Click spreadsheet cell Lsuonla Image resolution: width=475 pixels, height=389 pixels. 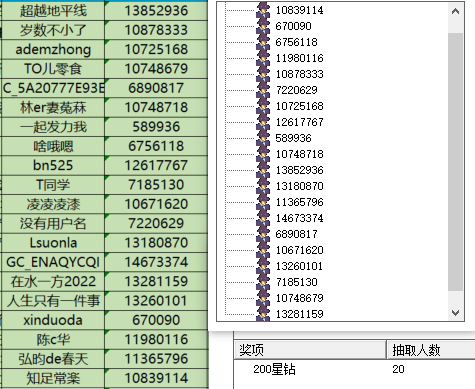pos(53,243)
